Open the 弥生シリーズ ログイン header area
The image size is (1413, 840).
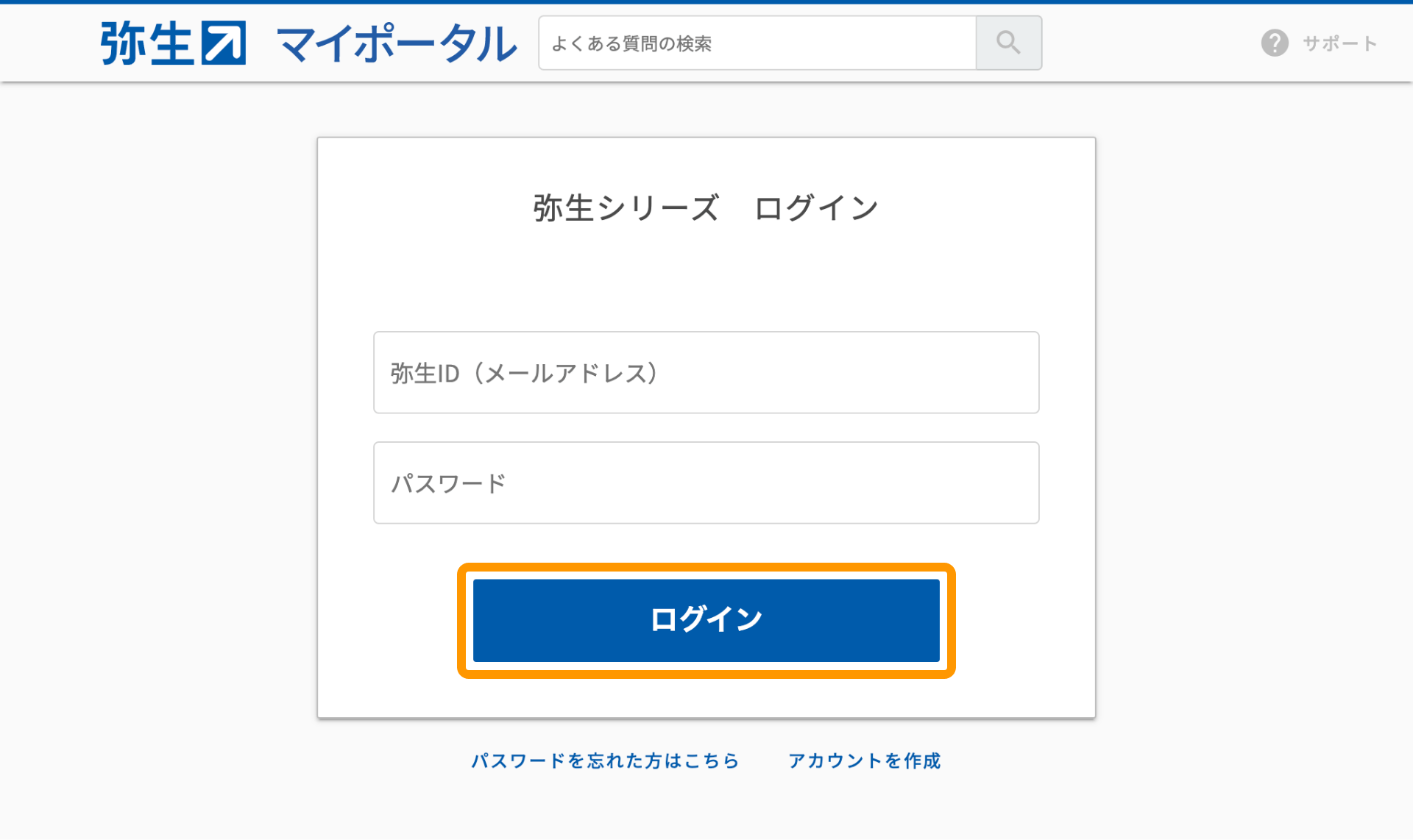pos(705,207)
